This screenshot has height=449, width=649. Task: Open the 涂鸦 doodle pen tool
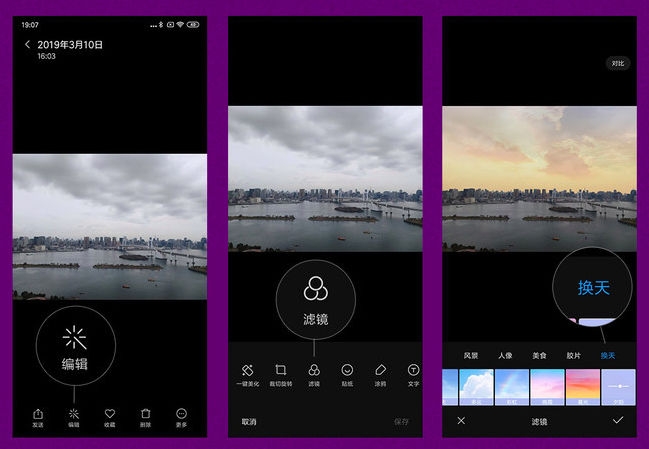point(380,375)
